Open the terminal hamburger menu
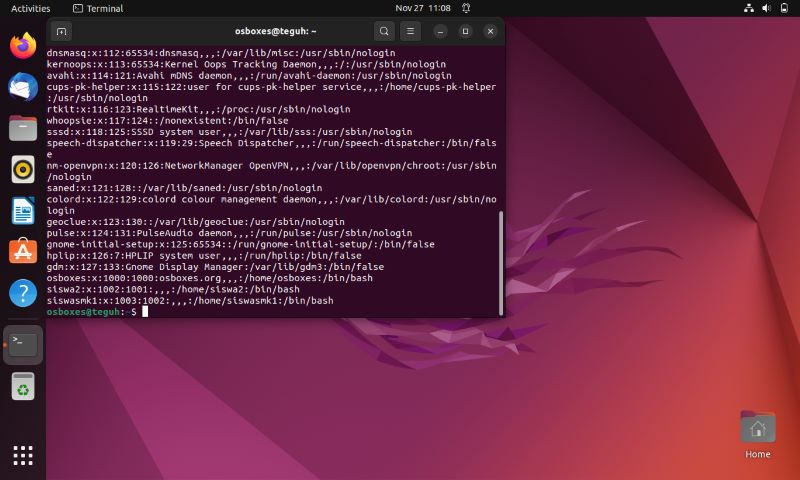 pos(410,32)
